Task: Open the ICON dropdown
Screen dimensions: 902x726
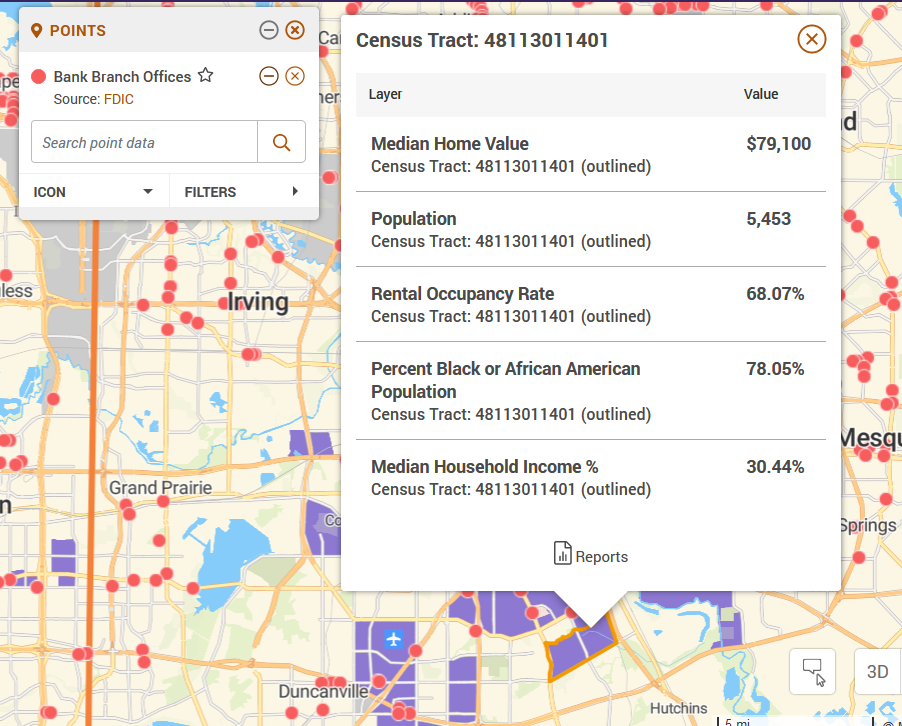Action: click(x=94, y=192)
